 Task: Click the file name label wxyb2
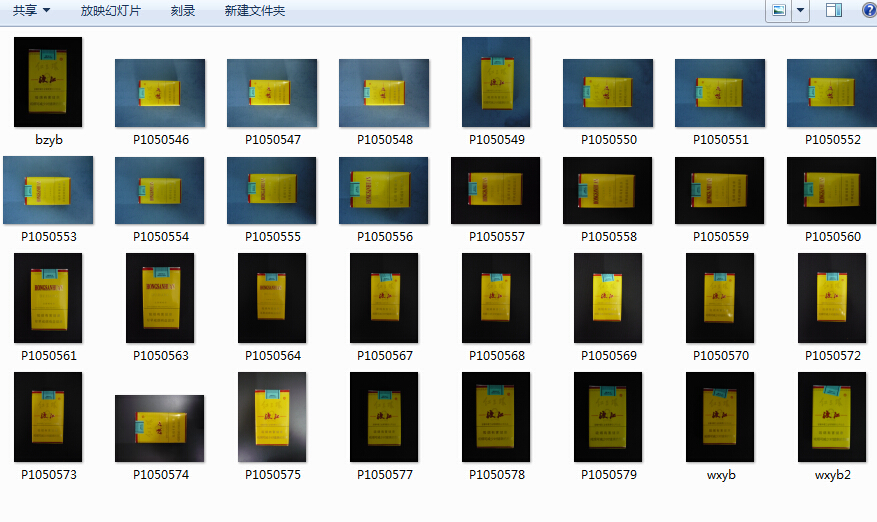pyautogui.click(x=832, y=475)
